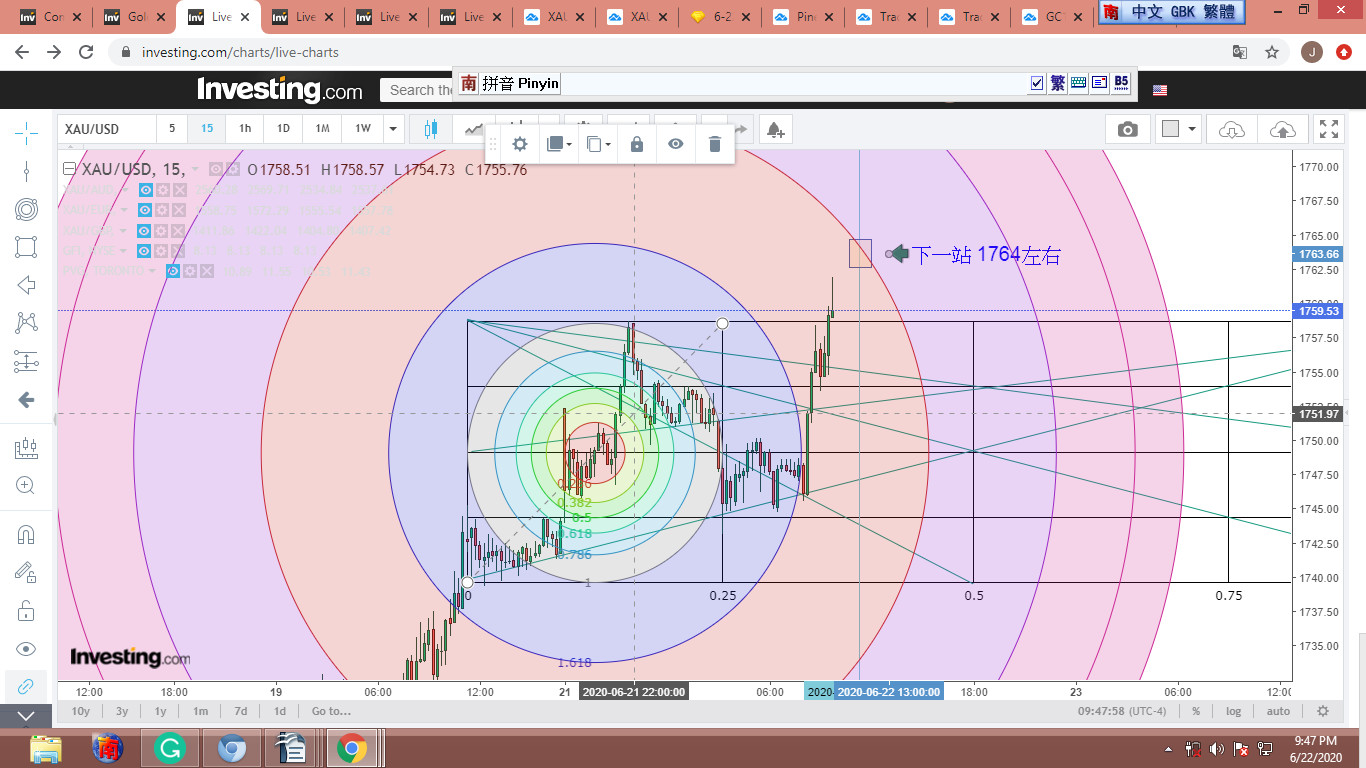Open the Fibonacci circles tool group

pos(26,209)
